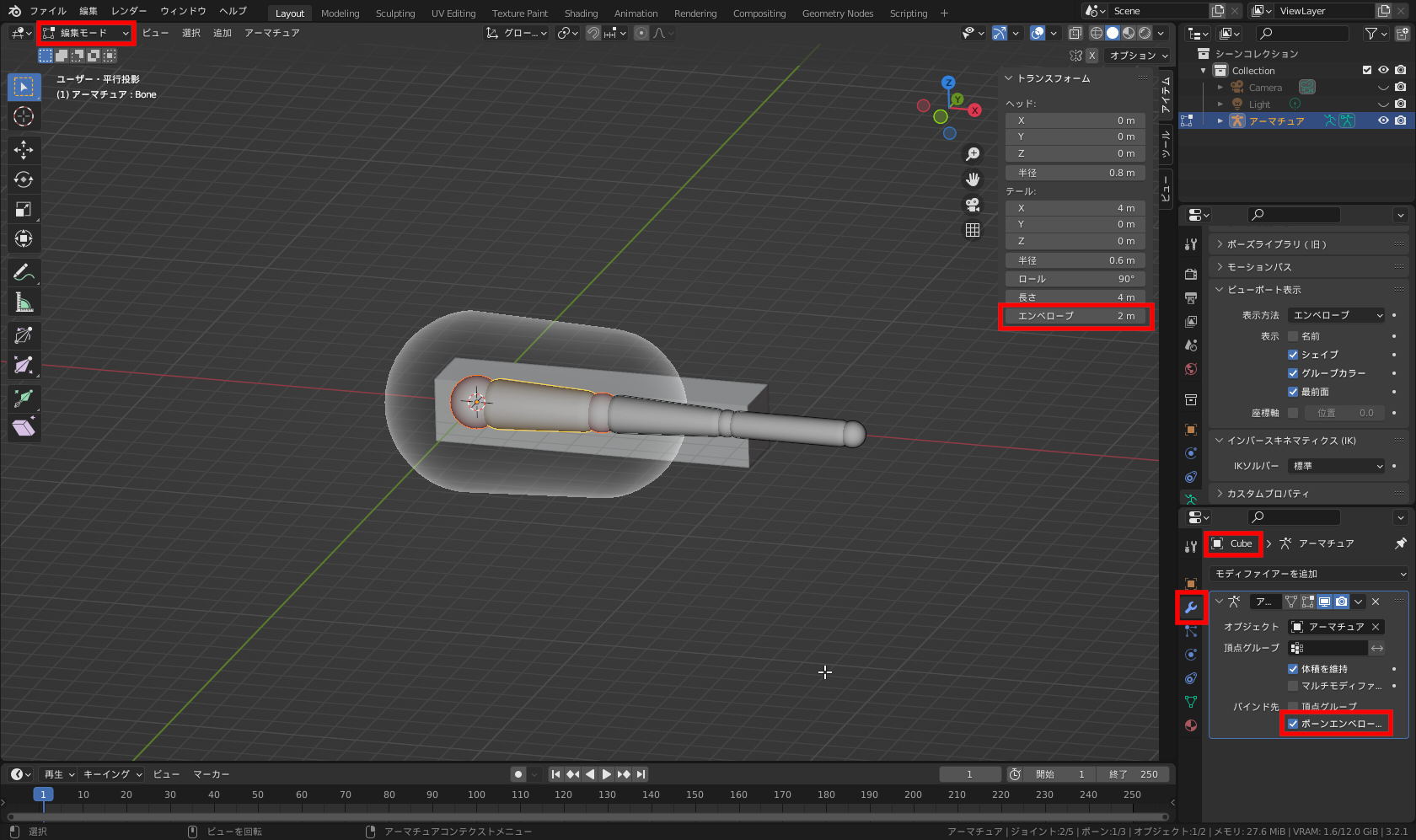
Task: Open the modifier wrench properties tab
Action: [1191, 607]
